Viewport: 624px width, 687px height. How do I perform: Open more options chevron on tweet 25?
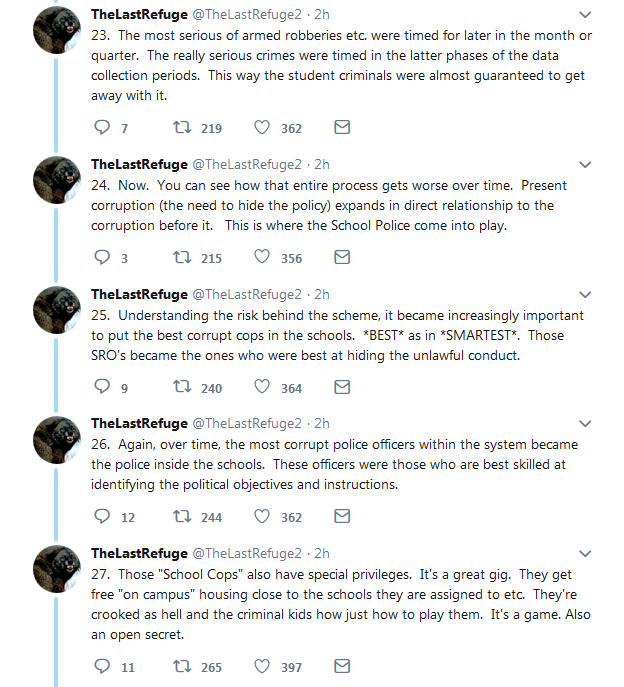tap(585, 294)
